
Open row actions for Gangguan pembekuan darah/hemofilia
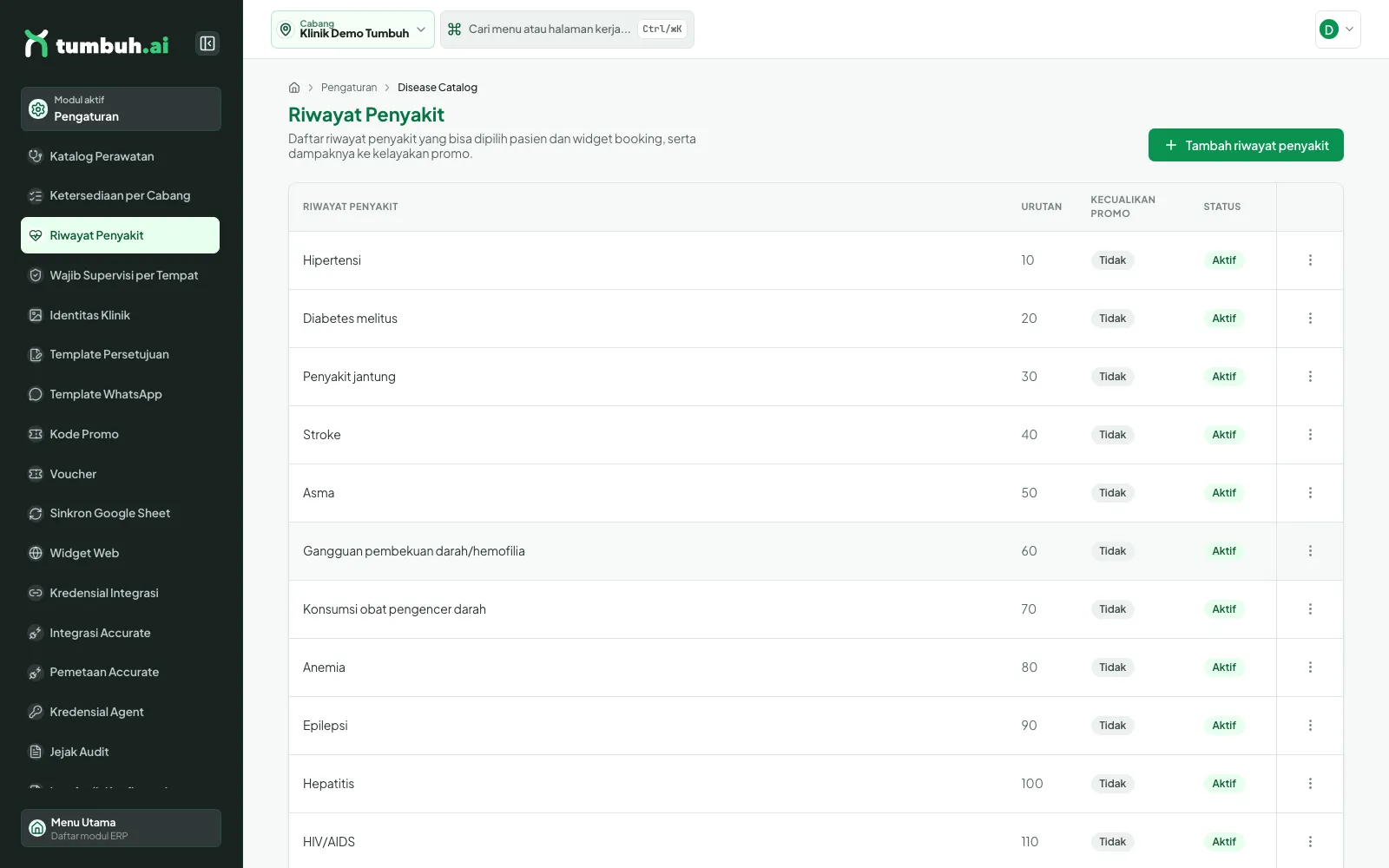click(1310, 551)
